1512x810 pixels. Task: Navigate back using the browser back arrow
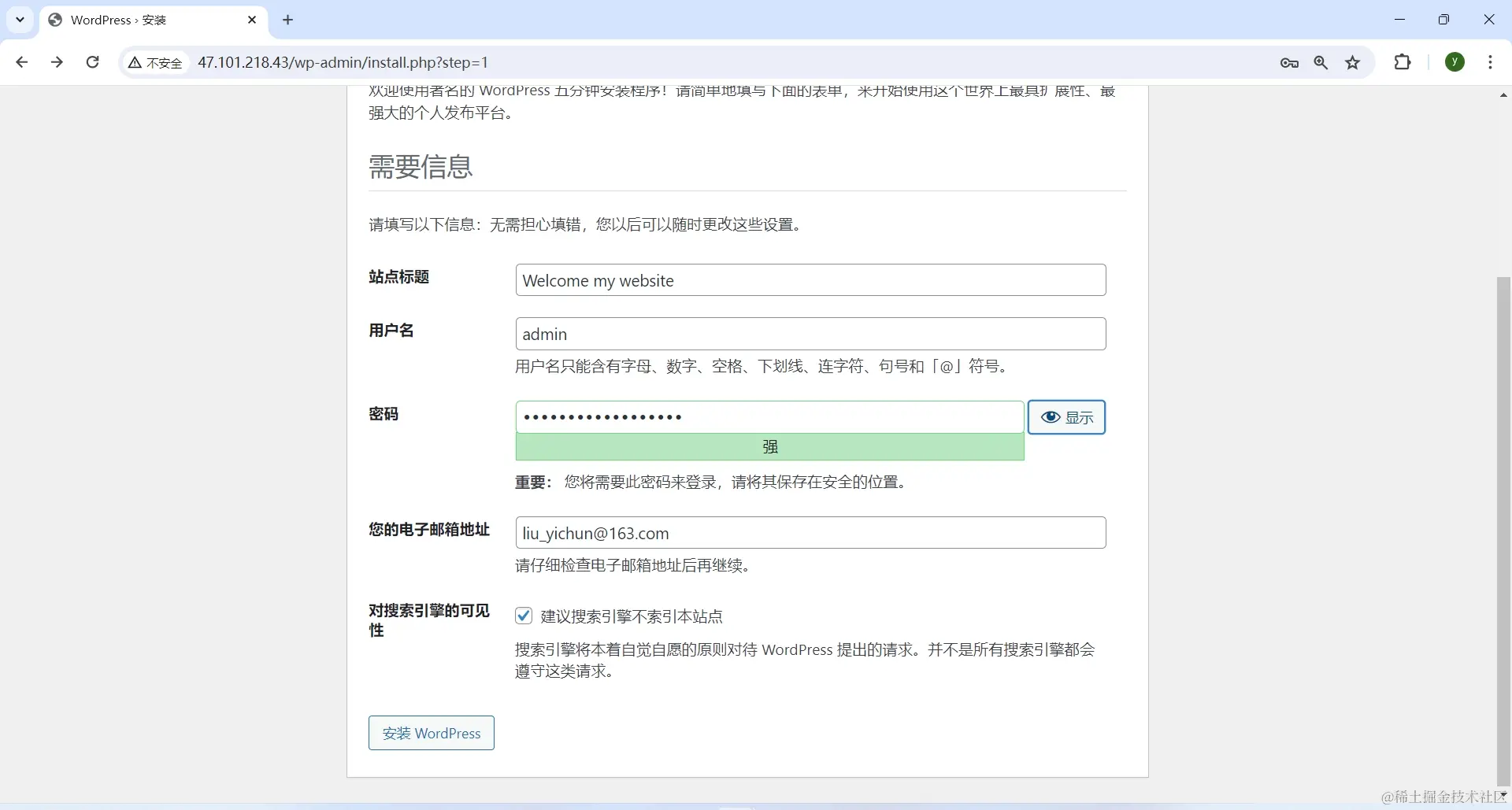click(21, 62)
